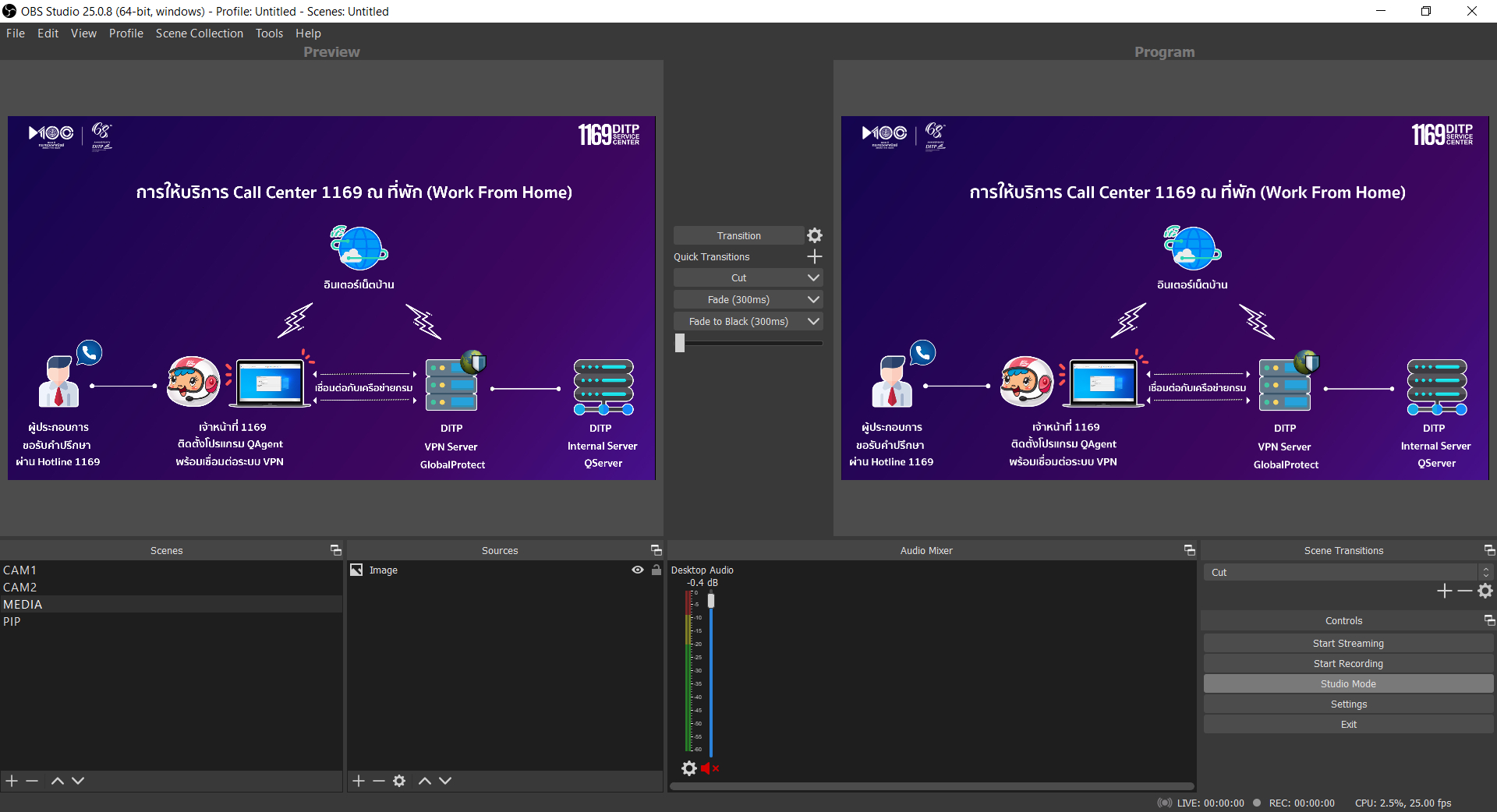Screen dimensions: 1497x812
Task: Open Desktop Audio settings gear in Audio Mixer
Action: [689, 768]
